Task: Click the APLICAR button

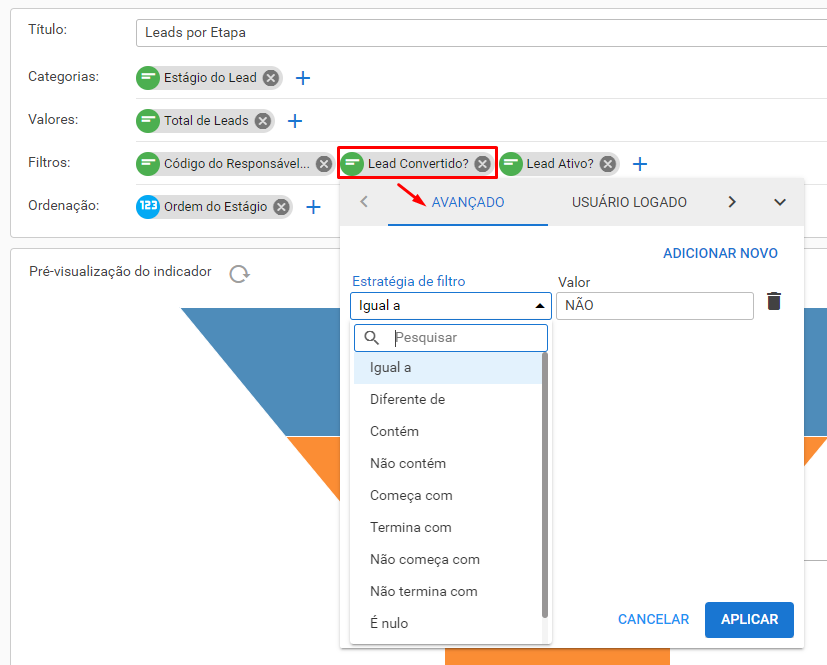Action: (x=749, y=620)
